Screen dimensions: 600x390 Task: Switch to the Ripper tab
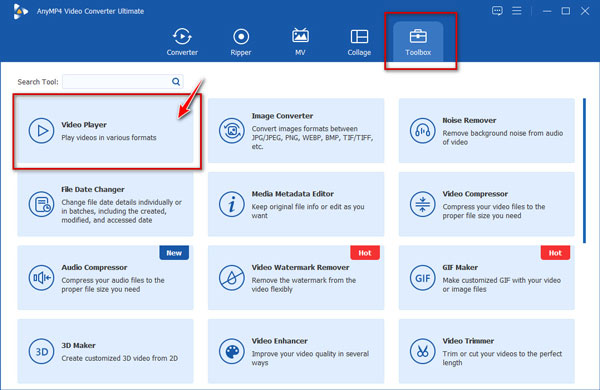click(241, 42)
